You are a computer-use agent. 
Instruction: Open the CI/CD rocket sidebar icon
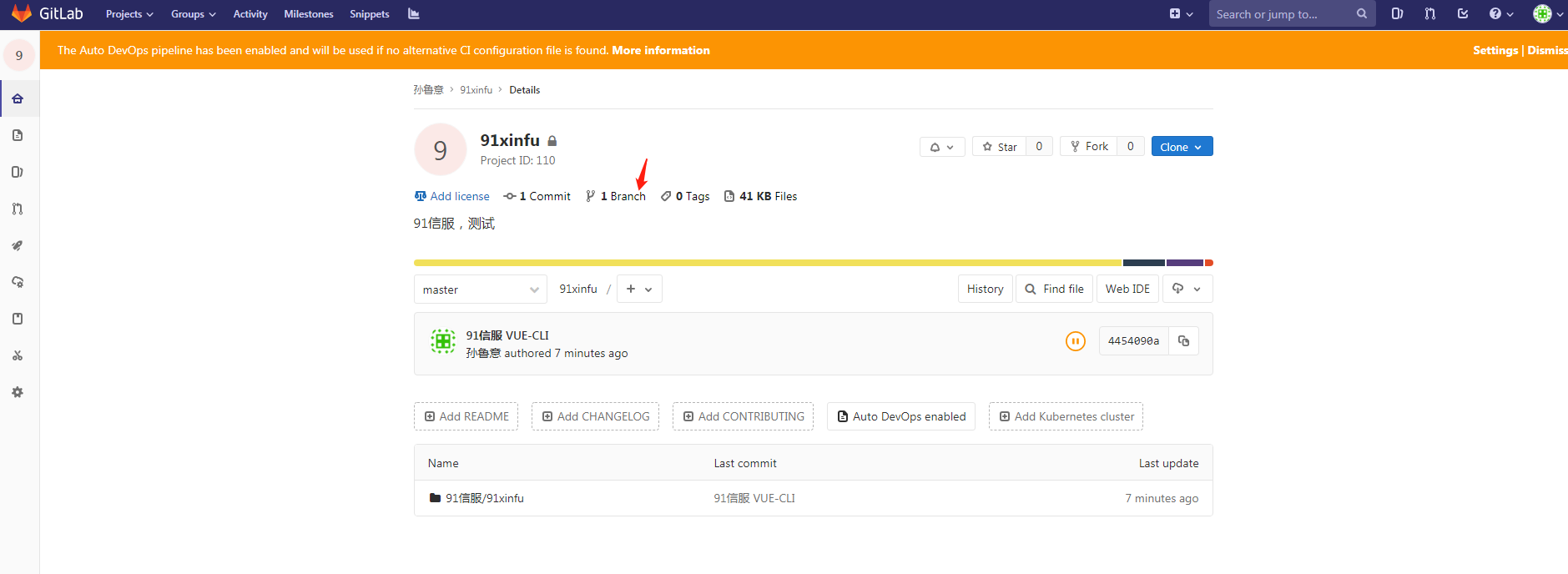click(18, 245)
